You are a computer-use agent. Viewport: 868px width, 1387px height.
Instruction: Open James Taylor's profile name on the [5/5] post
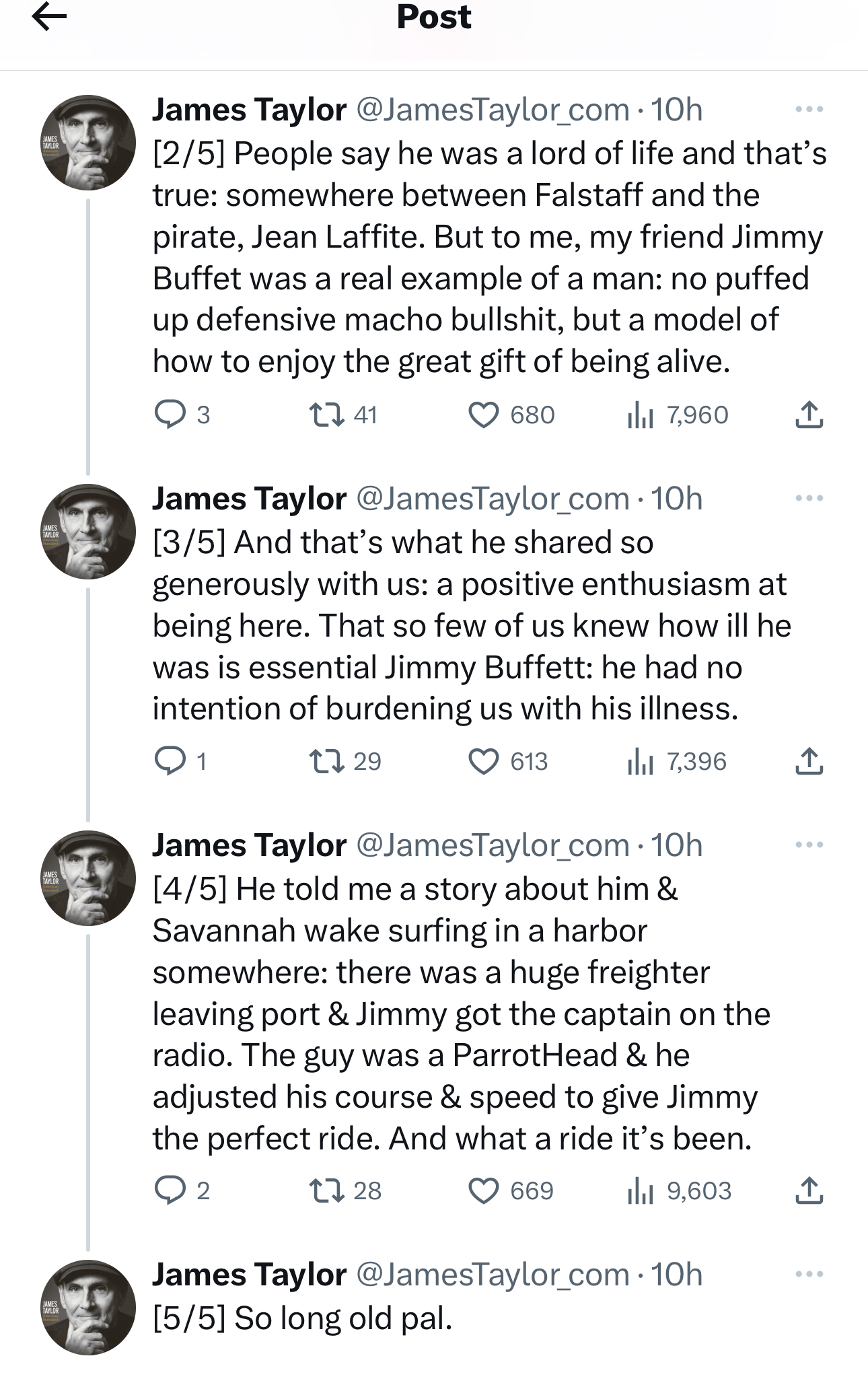249,1275
